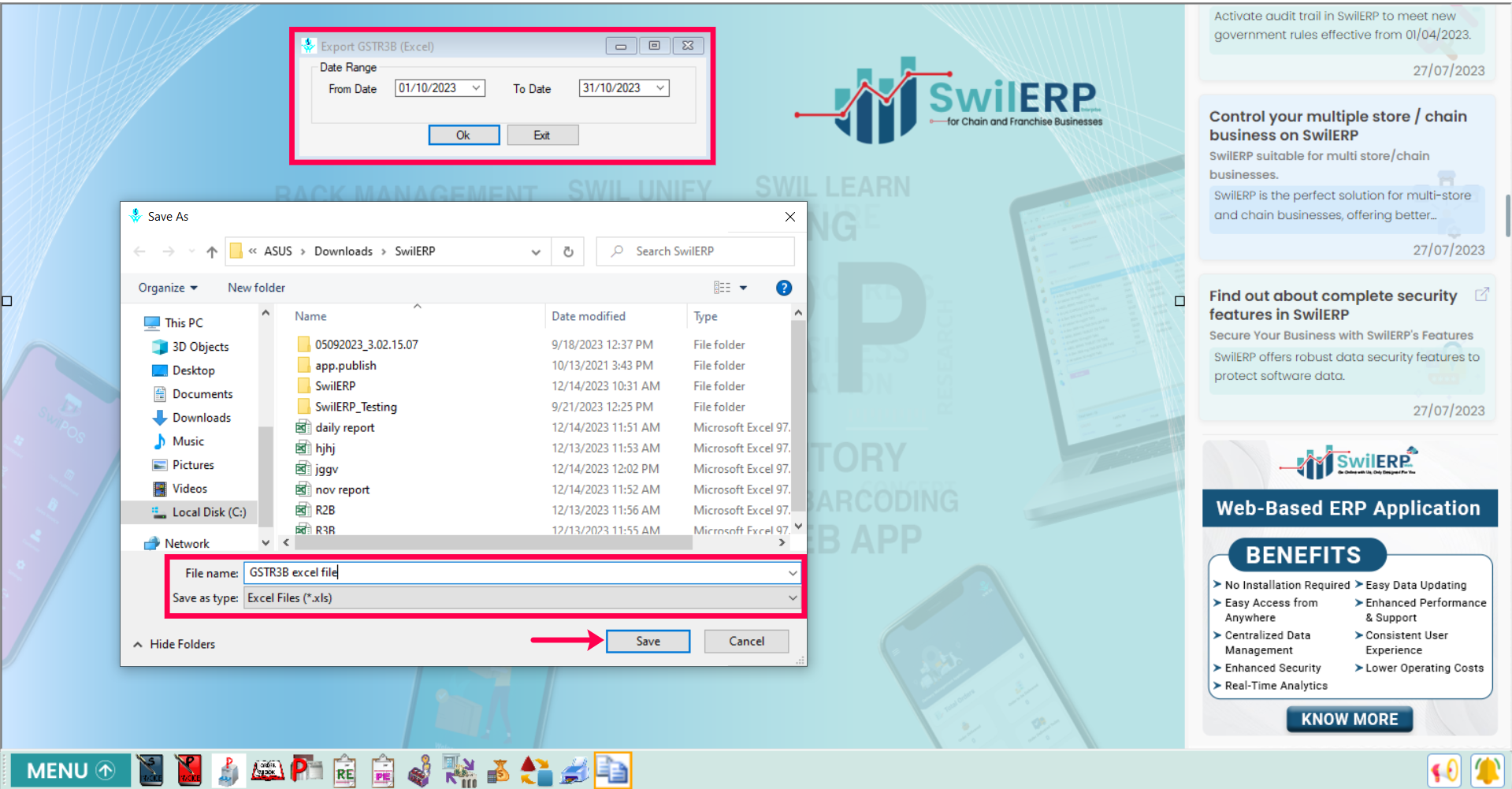Screen dimensions: 1512x789
Task: Open the RE clipboard toolbar icon
Action: coord(345,771)
